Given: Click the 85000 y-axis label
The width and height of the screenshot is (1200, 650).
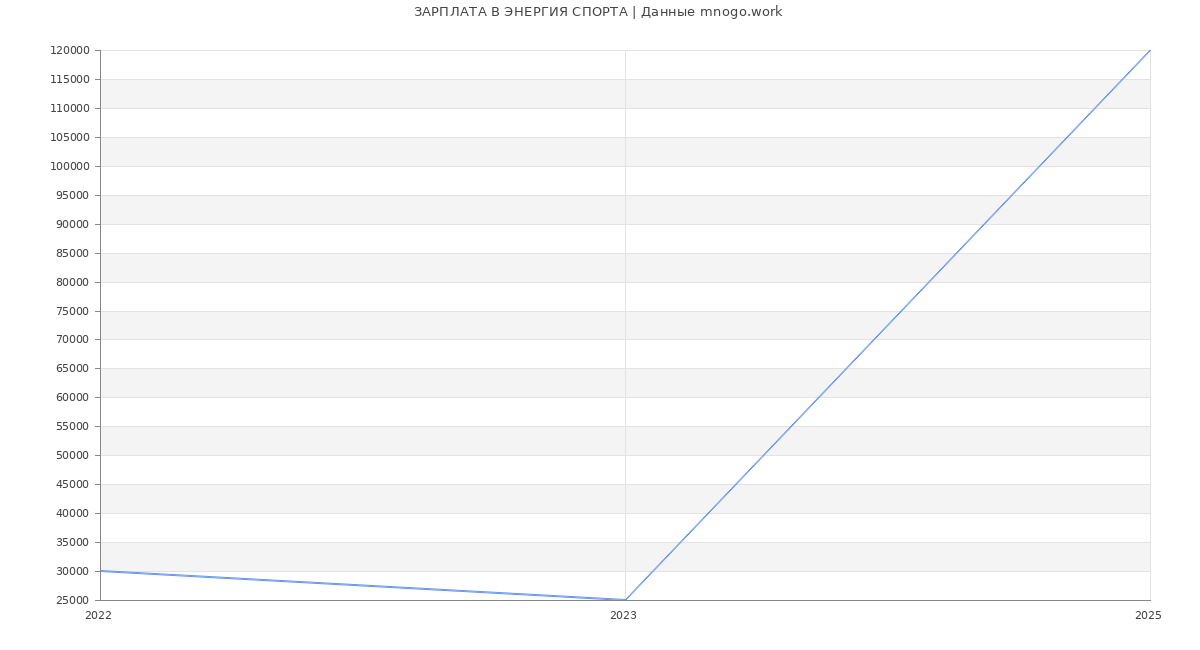Looking at the screenshot, I should pos(73,254).
